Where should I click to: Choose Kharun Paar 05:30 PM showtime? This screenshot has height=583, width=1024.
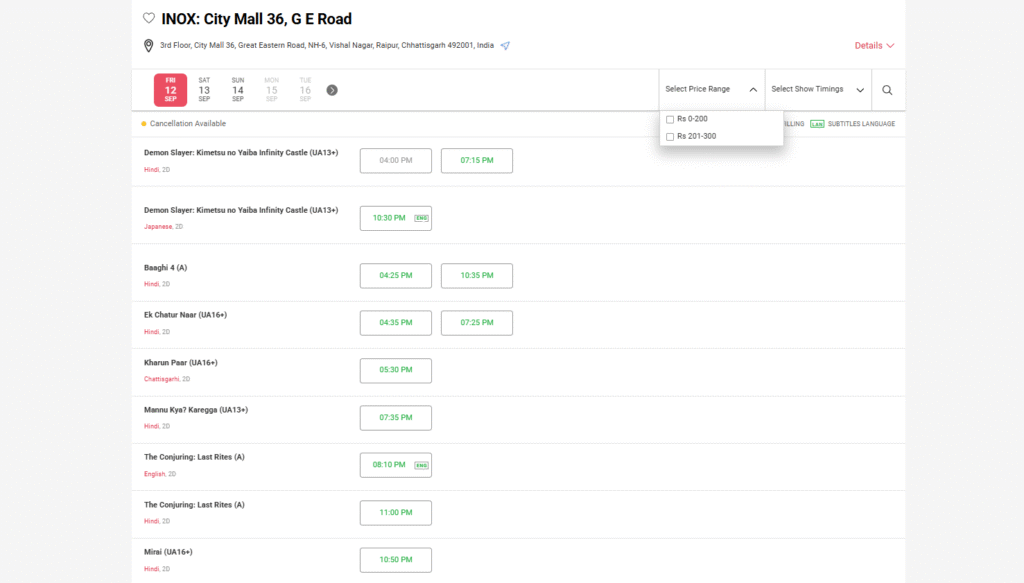pyautogui.click(x=395, y=371)
